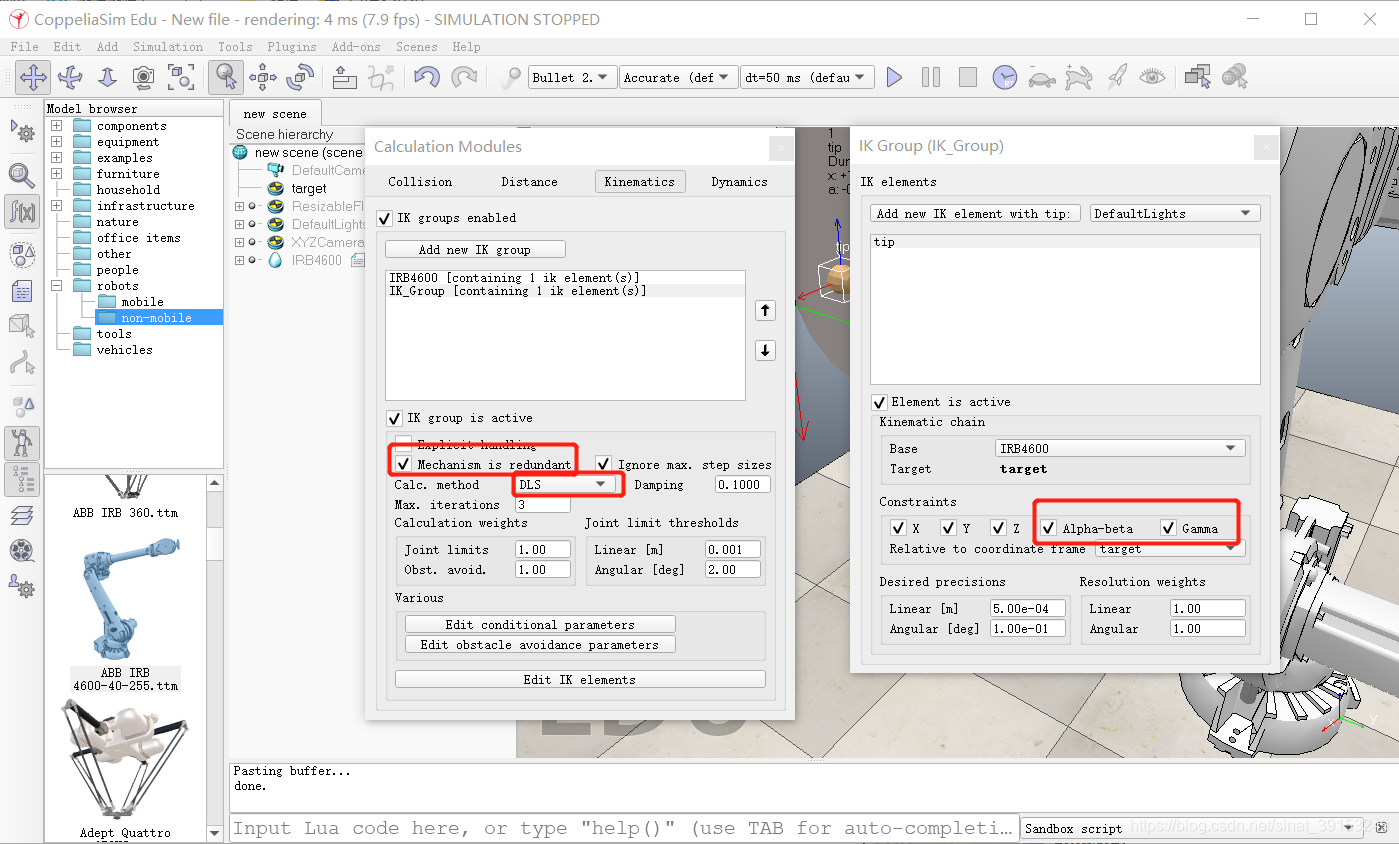Slow down simulation with turtle icon
Image resolution: width=1399 pixels, height=844 pixels.
coord(1042,77)
